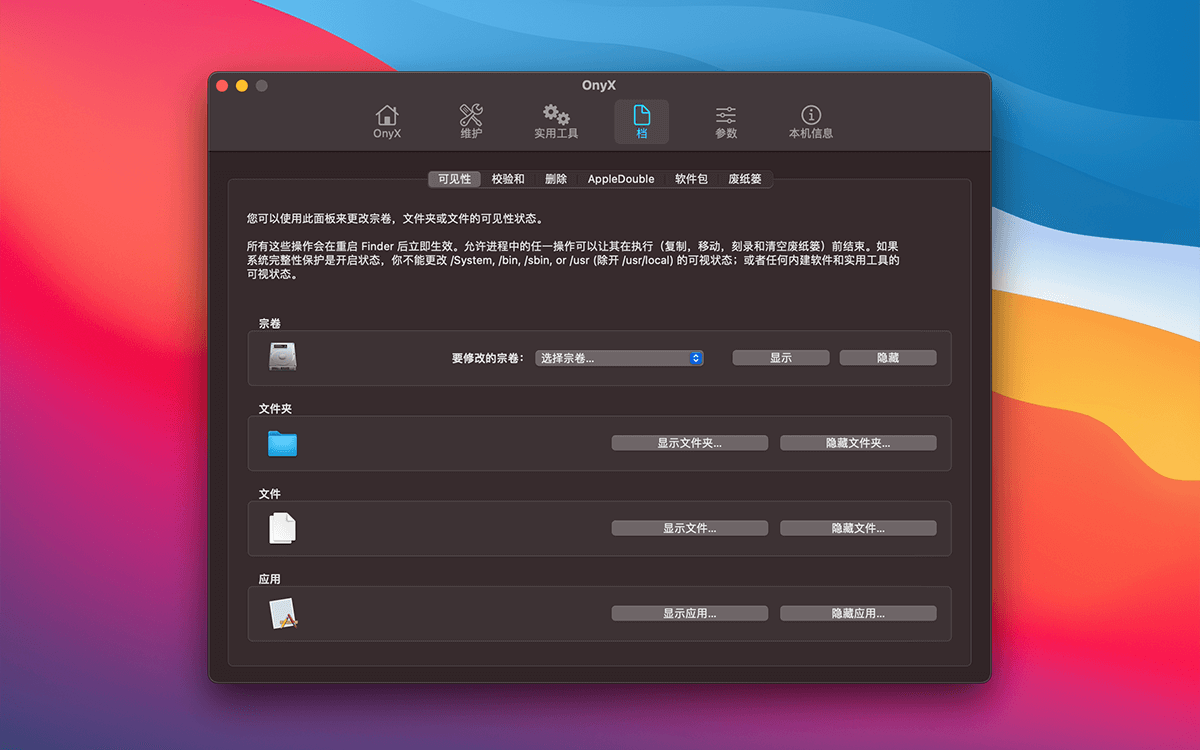Switch to the 删除 tab
This screenshot has height=750, width=1200.
point(556,179)
